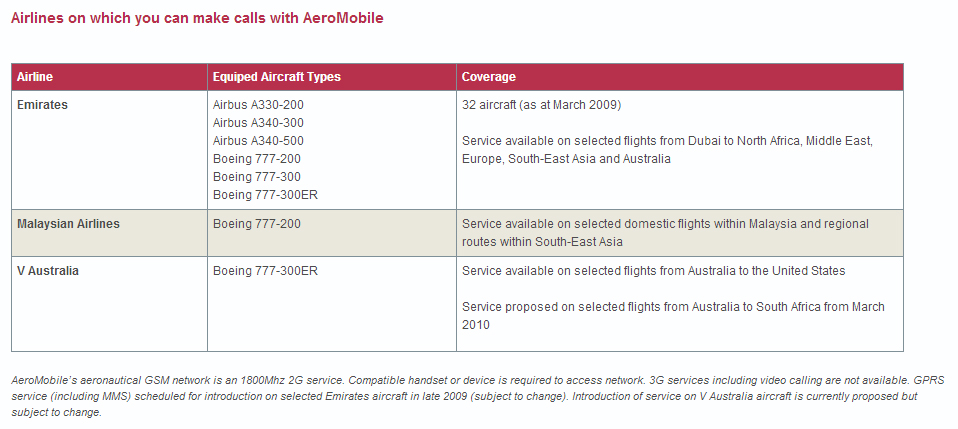Select the Malaysian Airlines row label
Screen dimensions: 958x429
(68, 224)
